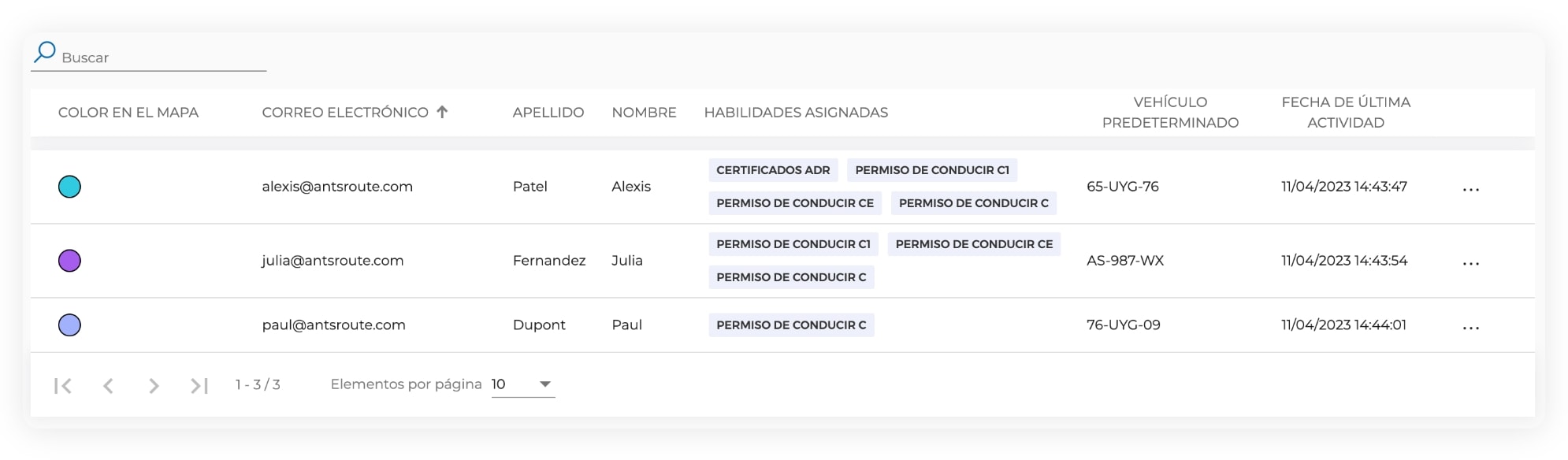
Task: Click the lavender map color for Paul
Action: (69, 325)
